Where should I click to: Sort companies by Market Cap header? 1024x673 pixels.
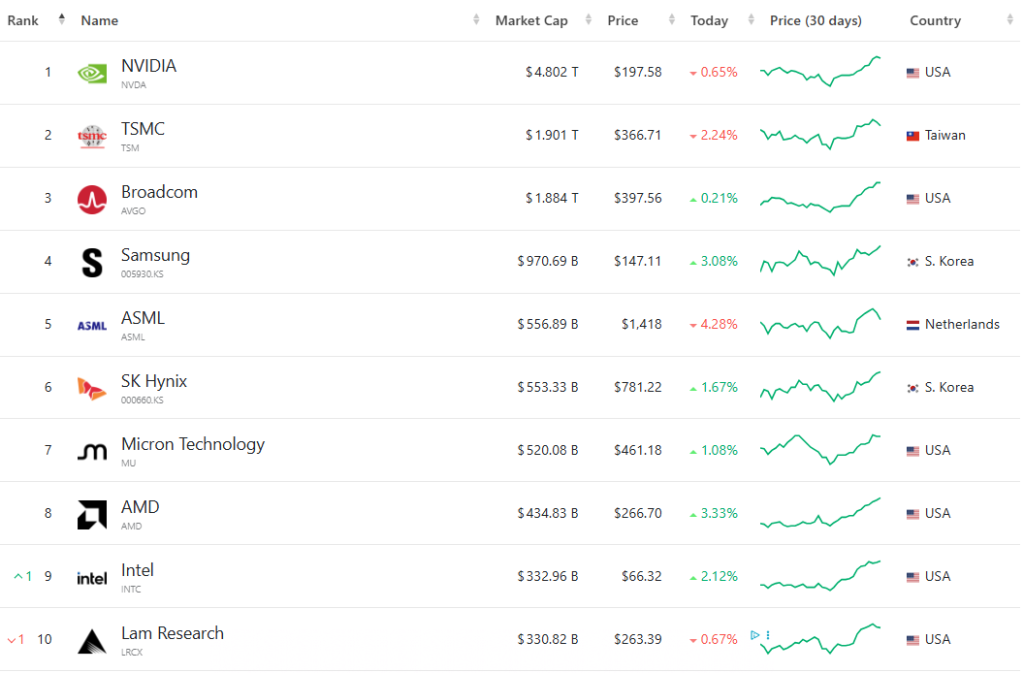point(531,20)
